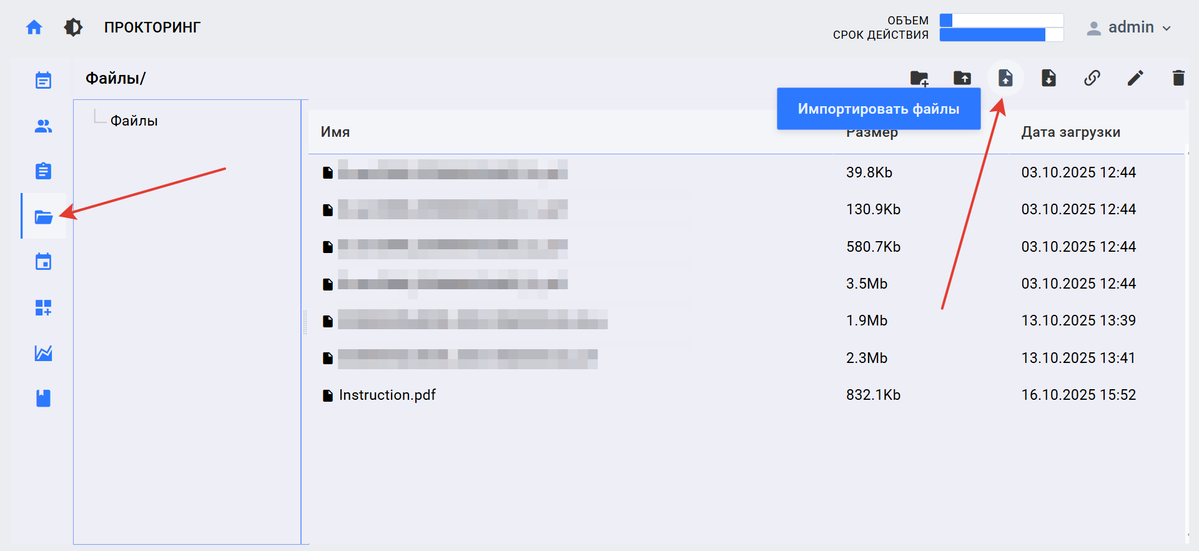Go to home via house icon
1199x551 pixels.
[34, 28]
